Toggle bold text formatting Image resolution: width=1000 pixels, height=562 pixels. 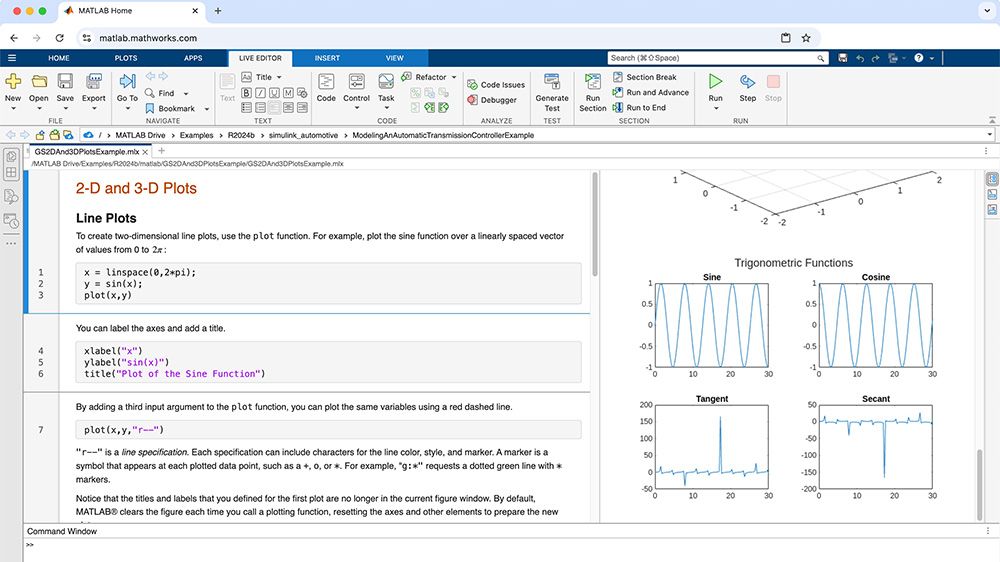click(x=246, y=93)
